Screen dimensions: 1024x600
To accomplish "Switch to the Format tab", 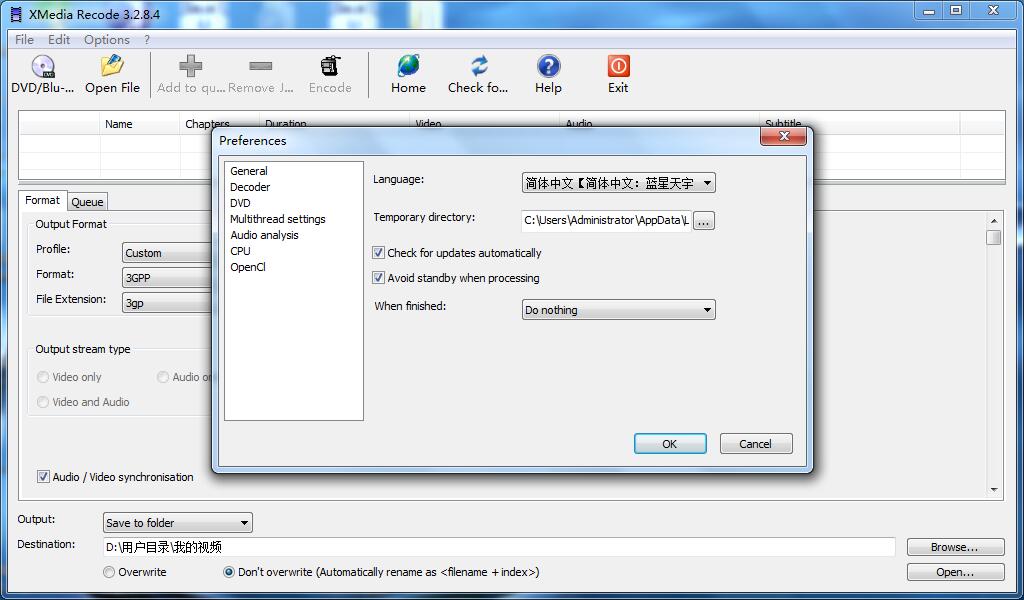I will (42, 200).
